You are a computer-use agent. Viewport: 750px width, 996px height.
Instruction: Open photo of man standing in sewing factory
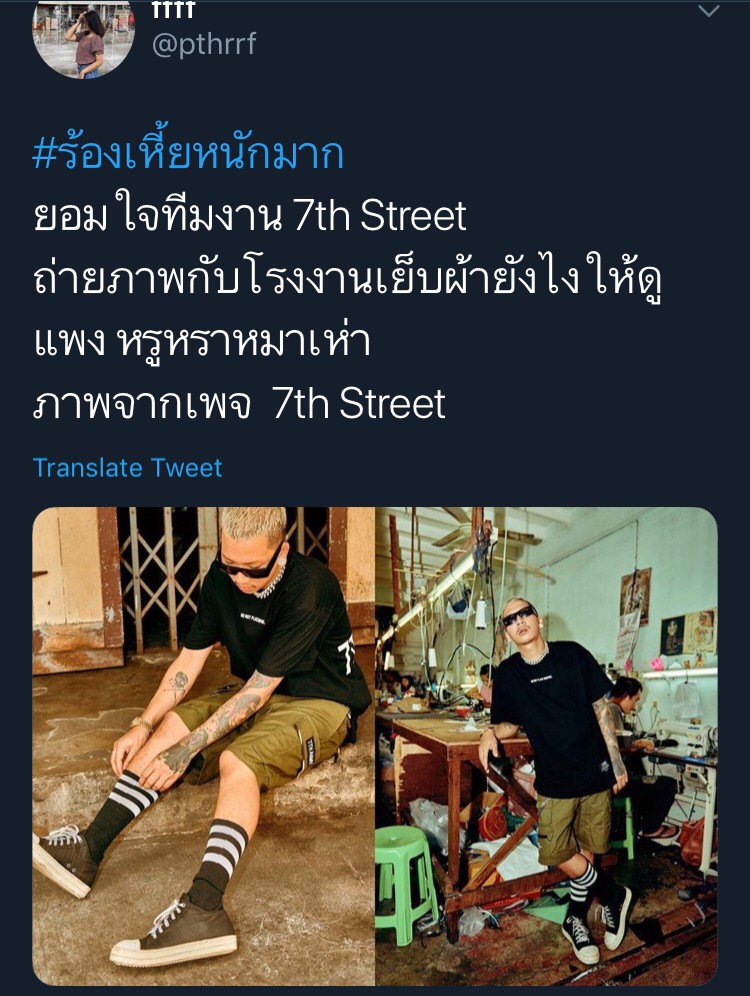click(547, 746)
